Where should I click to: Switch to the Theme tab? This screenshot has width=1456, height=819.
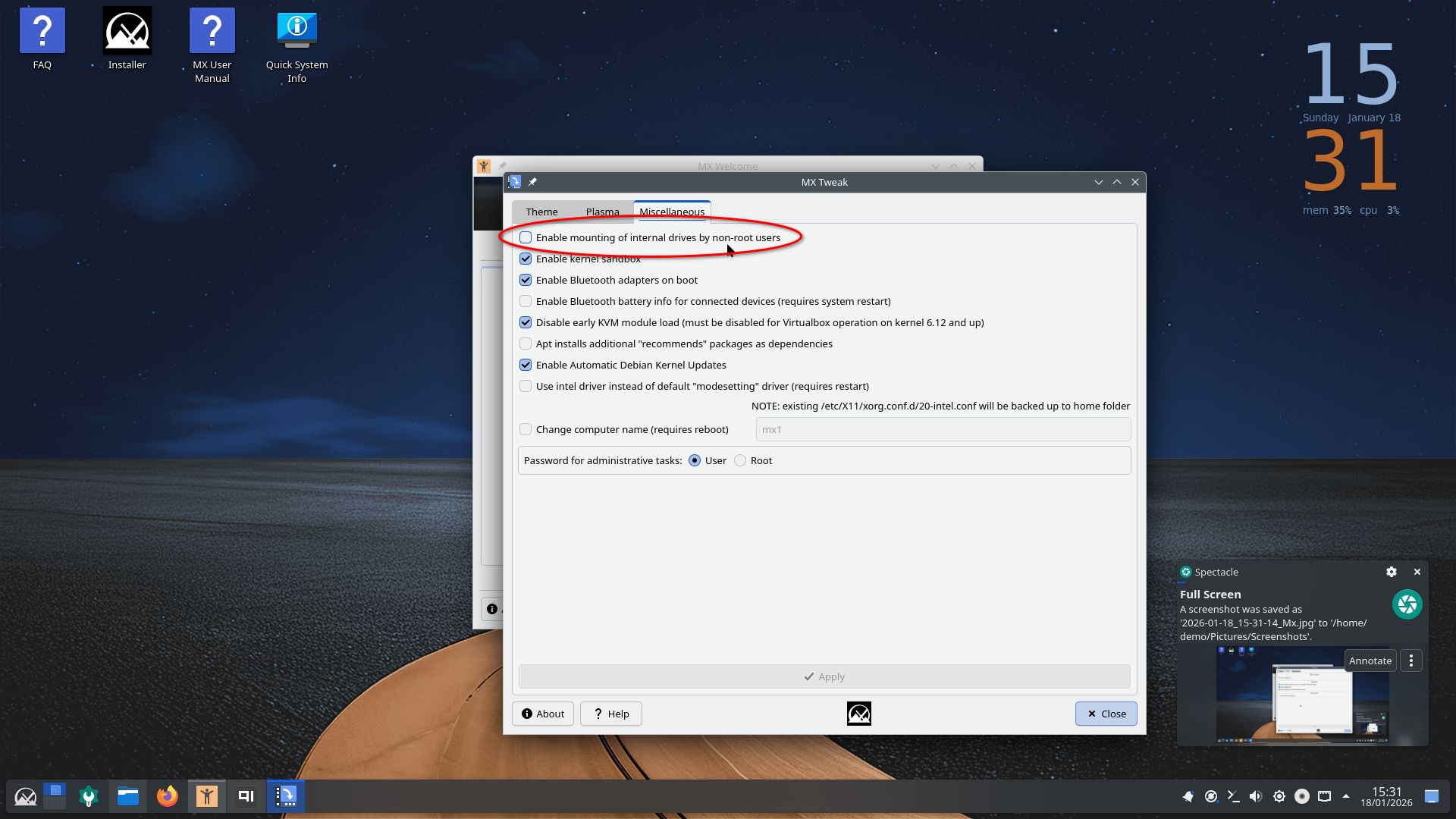pyautogui.click(x=541, y=212)
